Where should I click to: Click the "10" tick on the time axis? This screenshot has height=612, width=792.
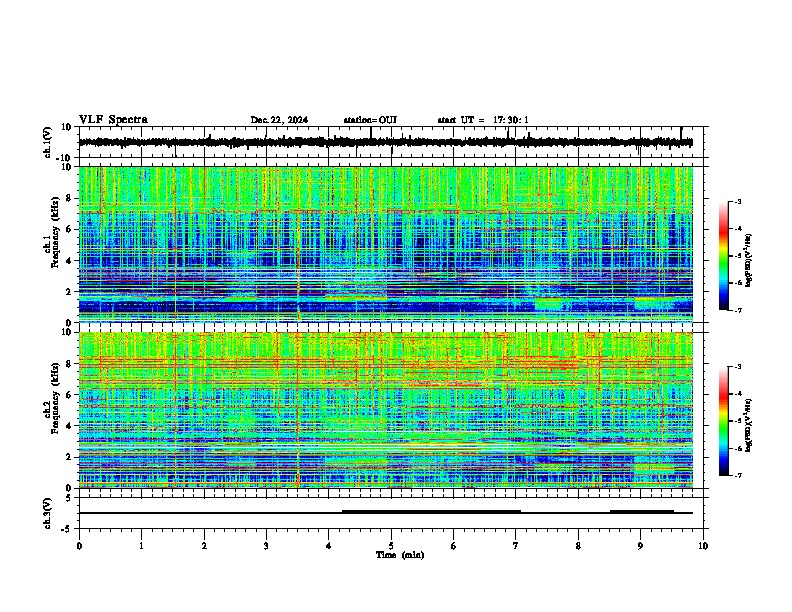pos(703,546)
